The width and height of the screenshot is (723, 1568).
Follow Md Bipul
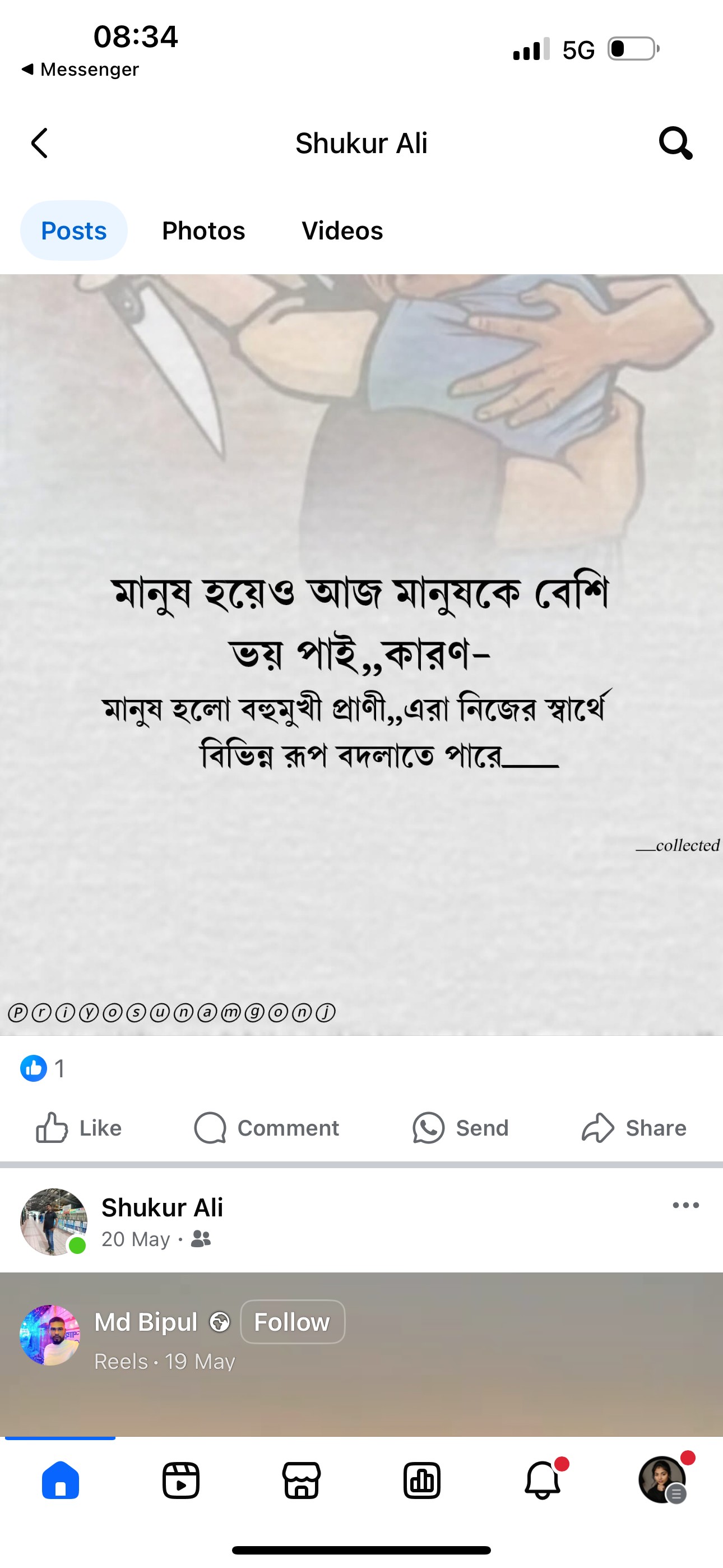tap(293, 1321)
